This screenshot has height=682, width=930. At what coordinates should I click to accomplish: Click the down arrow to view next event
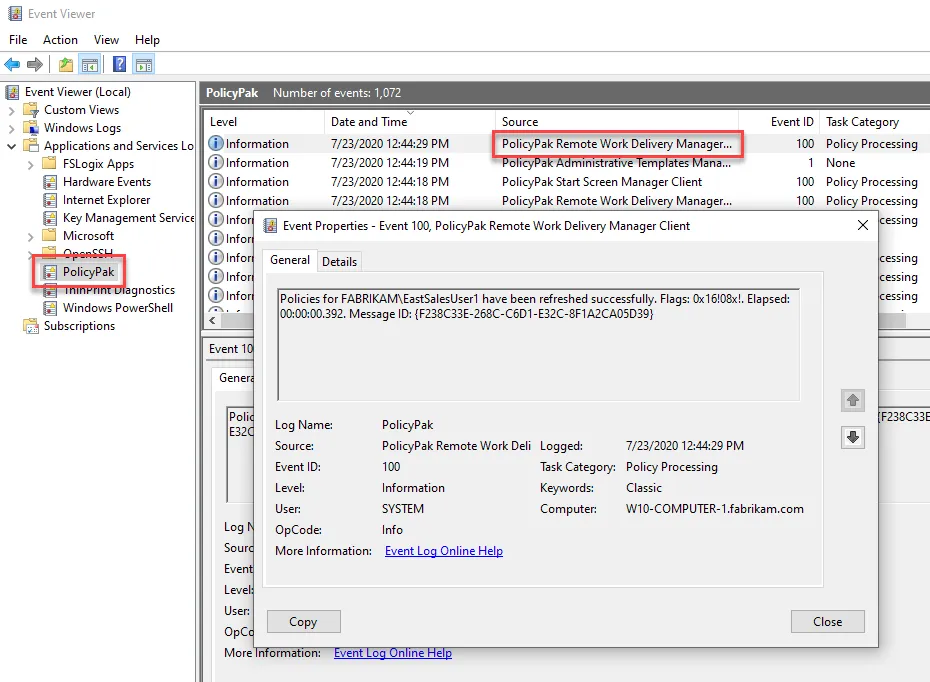tap(852, 437)
